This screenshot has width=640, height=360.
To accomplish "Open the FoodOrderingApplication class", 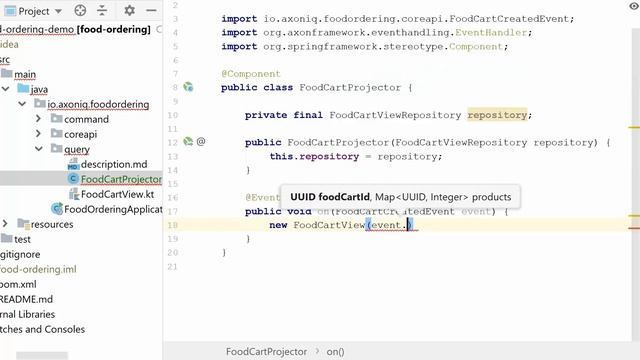I will pos(113,209).
